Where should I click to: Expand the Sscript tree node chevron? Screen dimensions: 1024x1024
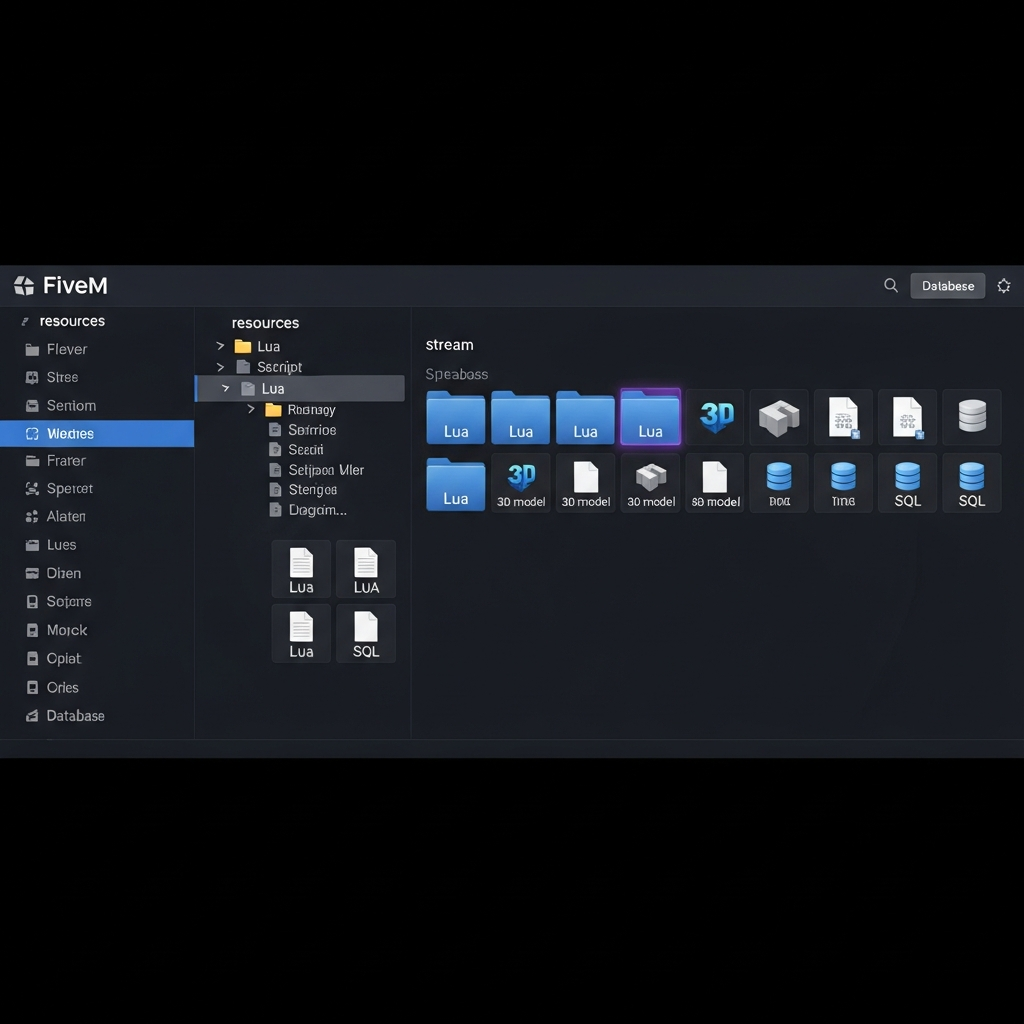click(220, 367)
